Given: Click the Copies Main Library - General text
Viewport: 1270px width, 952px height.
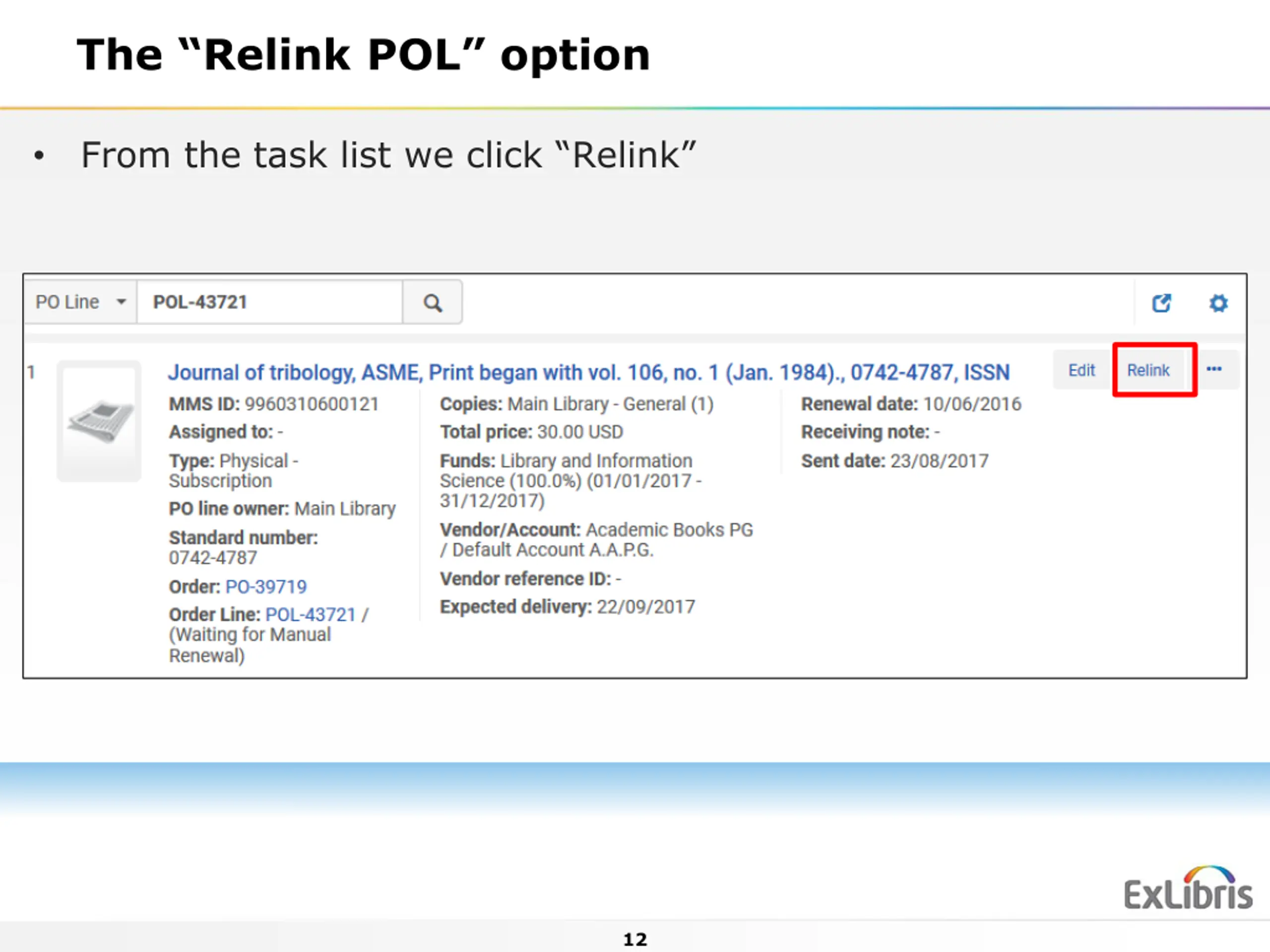Looking at the screenshot, I should coord(576,404).
